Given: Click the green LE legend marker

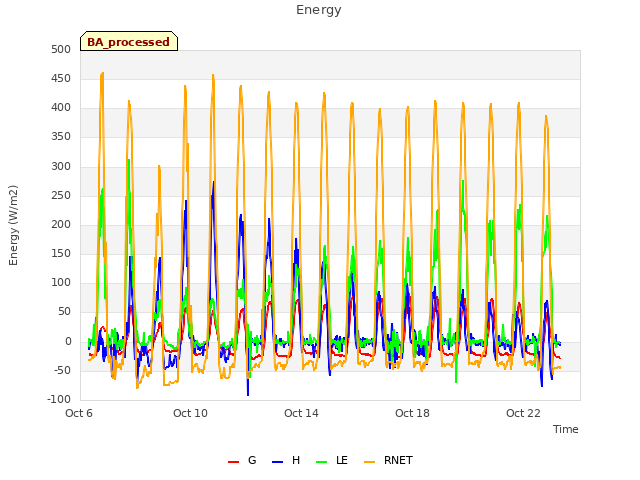Looking at the screenshot, I should [x=322, y=462].
